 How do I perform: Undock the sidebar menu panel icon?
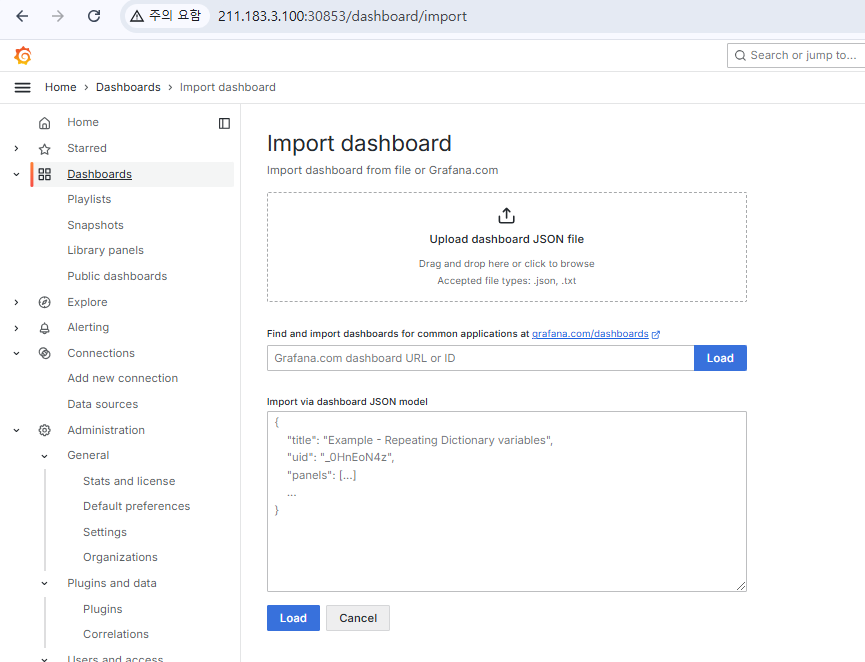coord(224,123)
